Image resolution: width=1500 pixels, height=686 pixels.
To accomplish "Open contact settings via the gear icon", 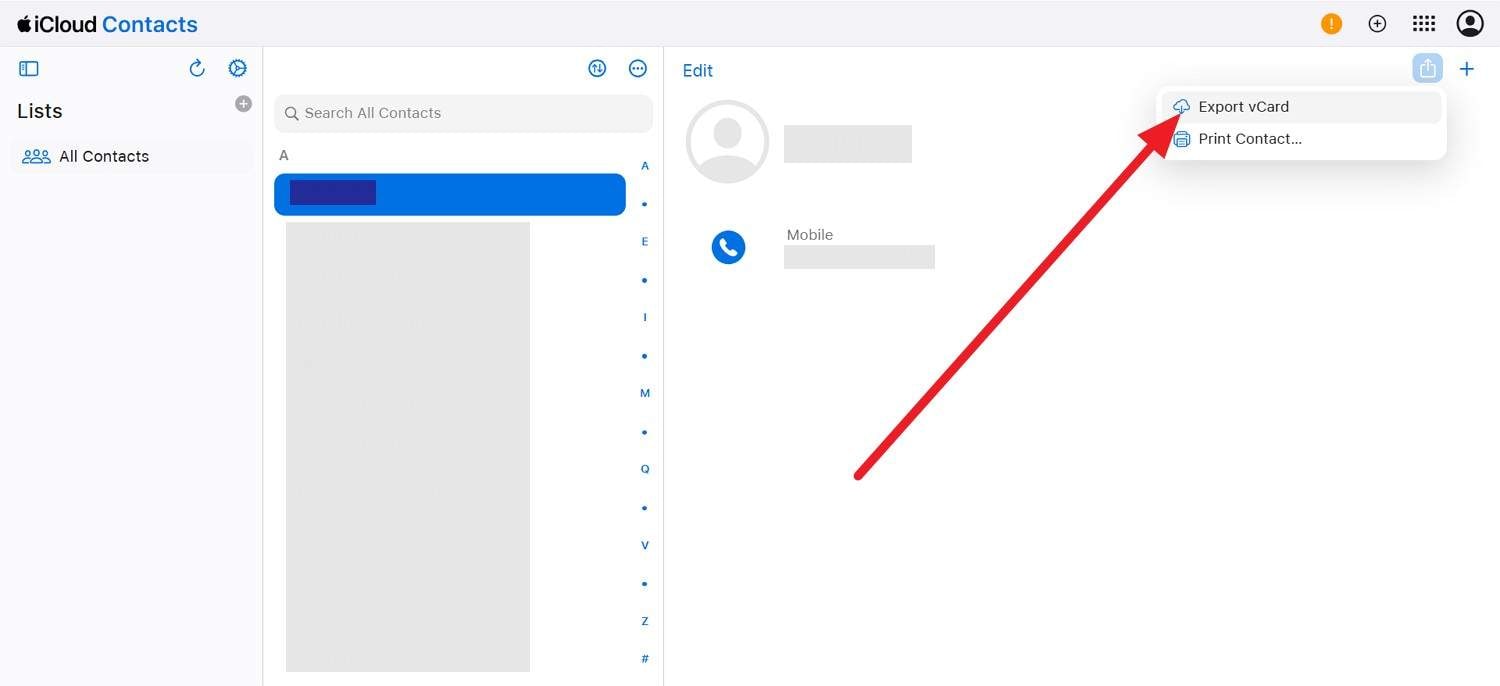I will pos(237,68).
